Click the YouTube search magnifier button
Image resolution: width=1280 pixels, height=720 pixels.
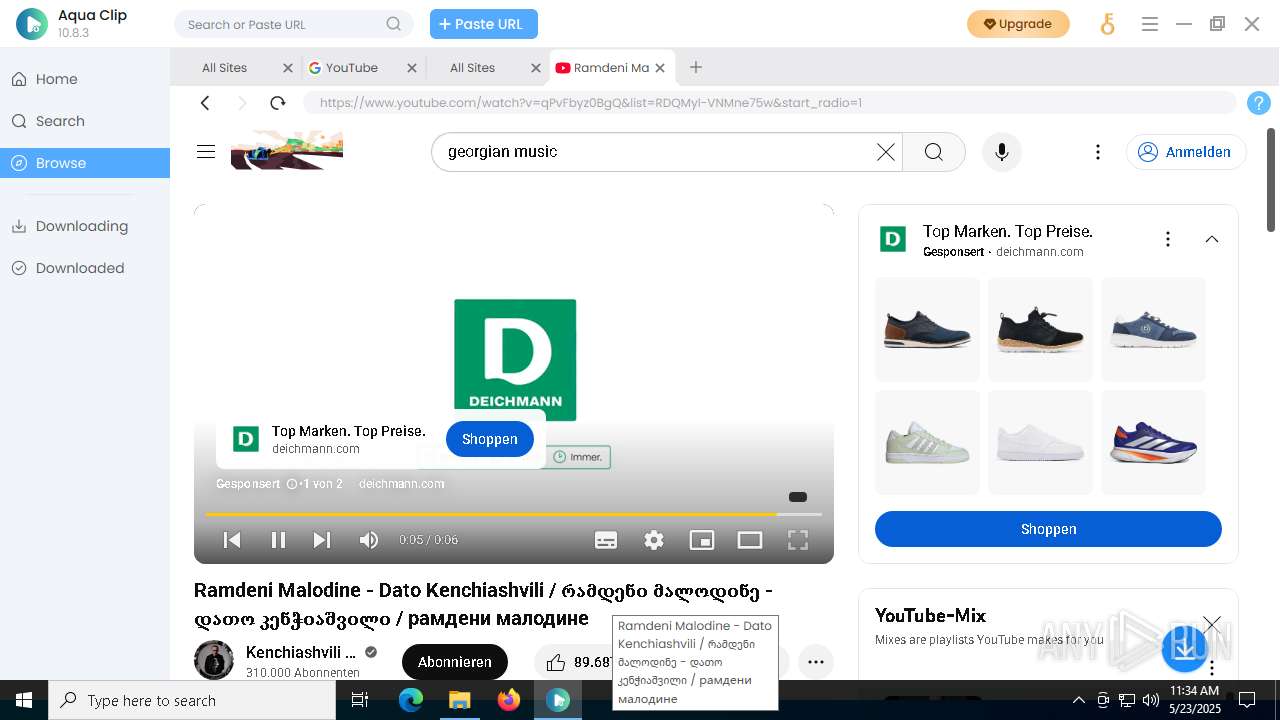934,152
